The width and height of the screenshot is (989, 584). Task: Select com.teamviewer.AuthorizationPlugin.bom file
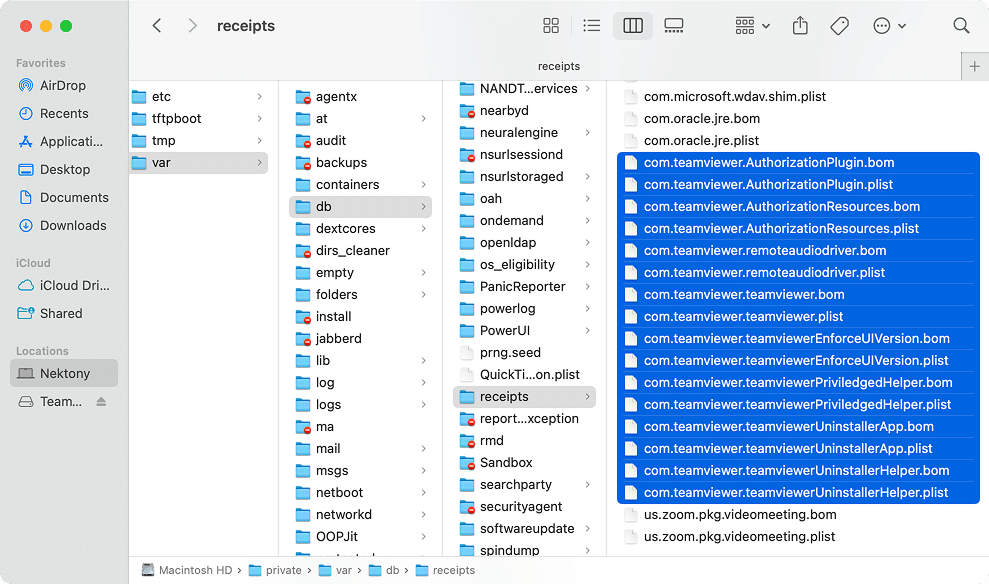[798, 163]
